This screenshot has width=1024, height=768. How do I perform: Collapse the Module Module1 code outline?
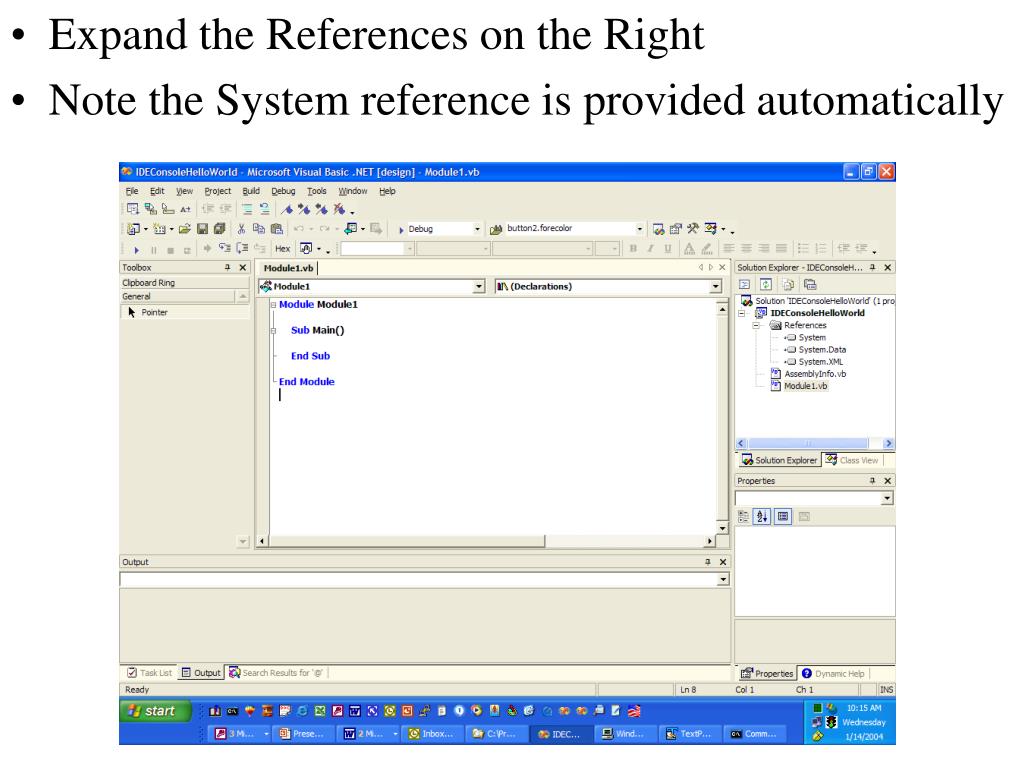pos(274,305)
